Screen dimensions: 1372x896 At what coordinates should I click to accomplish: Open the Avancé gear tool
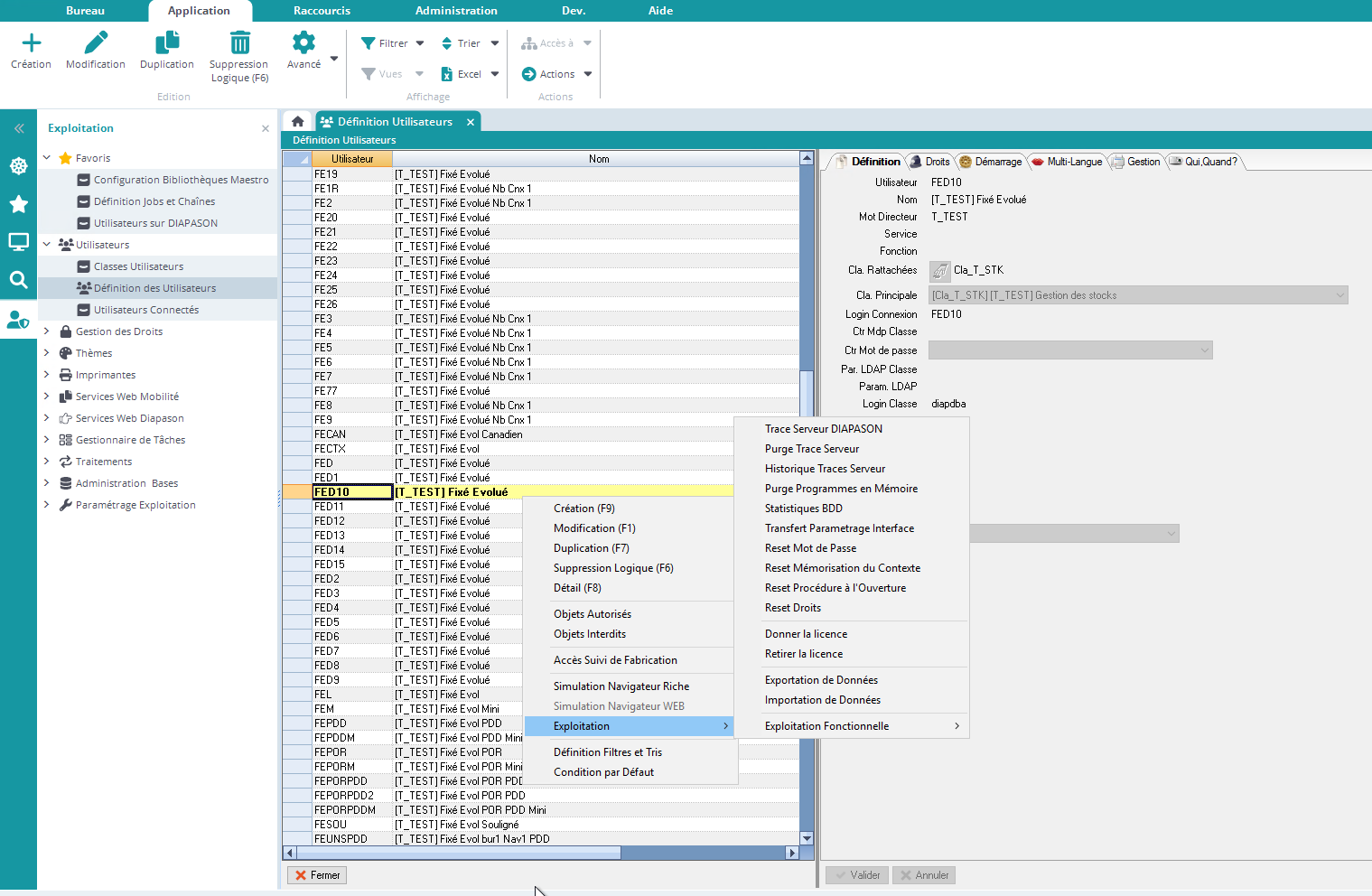click(x=303, y=43)
